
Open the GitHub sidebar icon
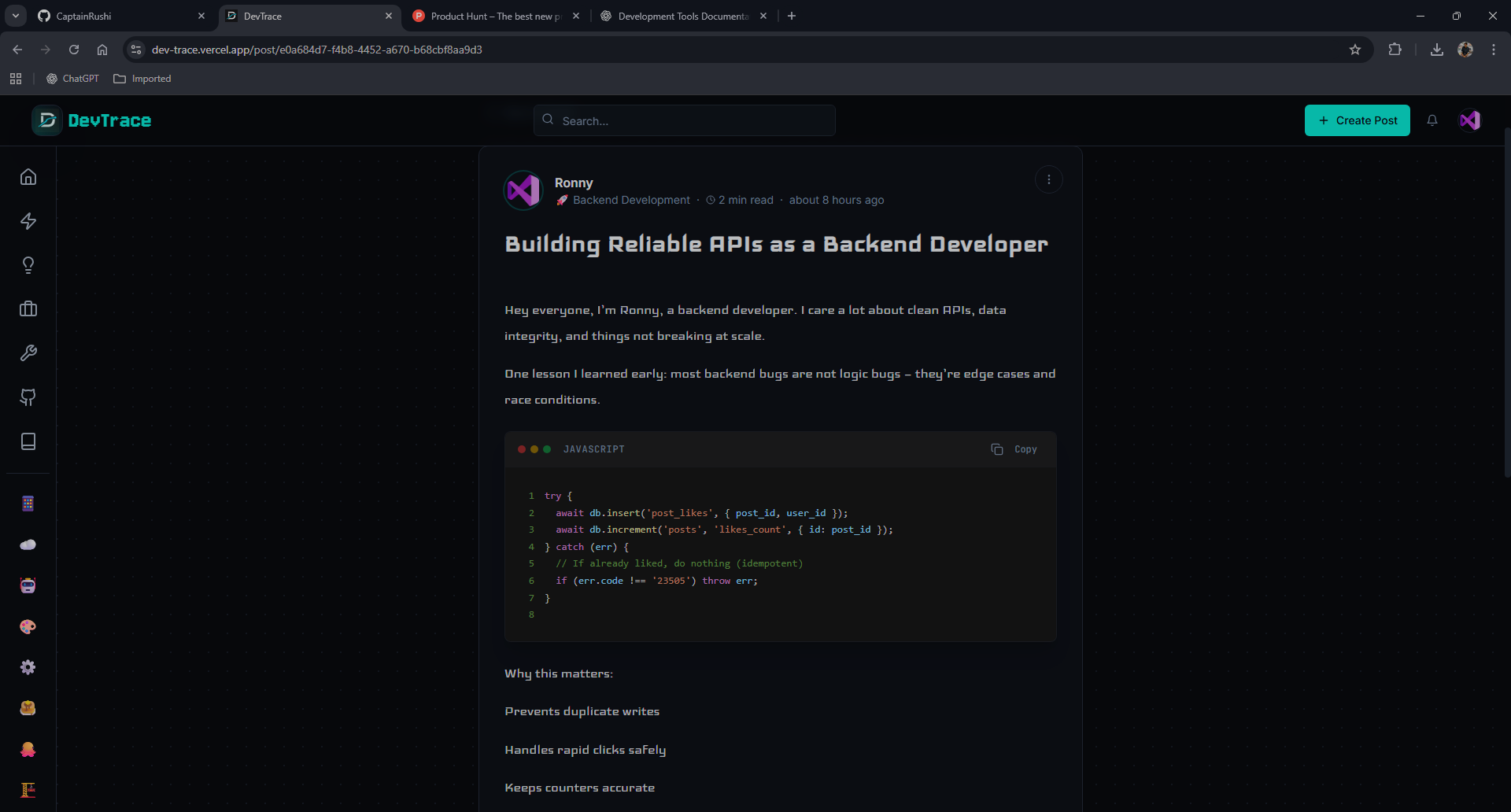tap(28, 397)
